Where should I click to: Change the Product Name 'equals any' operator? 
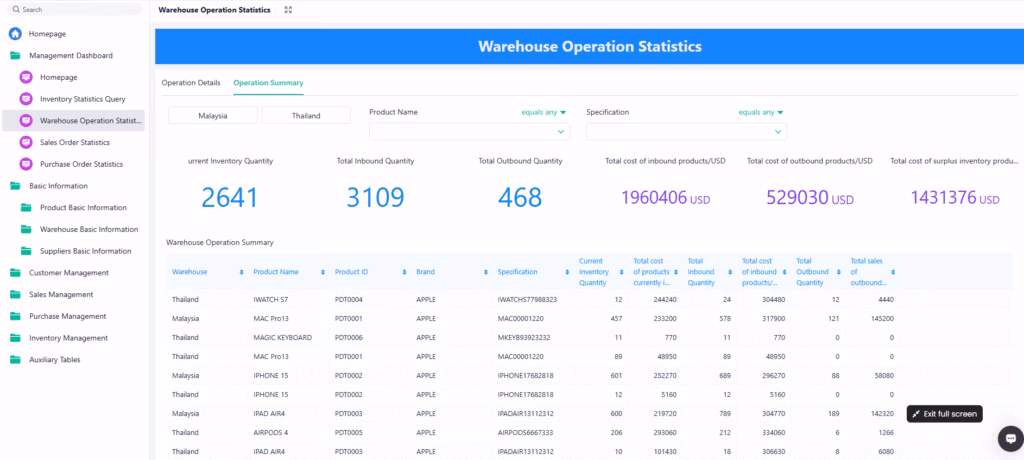click(x=543, y=113)
